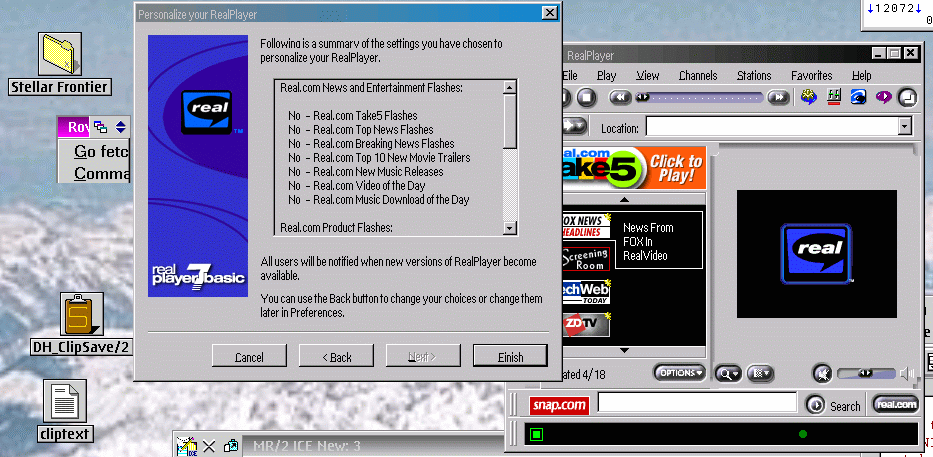Choose the 'Go fetc' menu entry
The image size is (933, 457).
pos(101,152)
